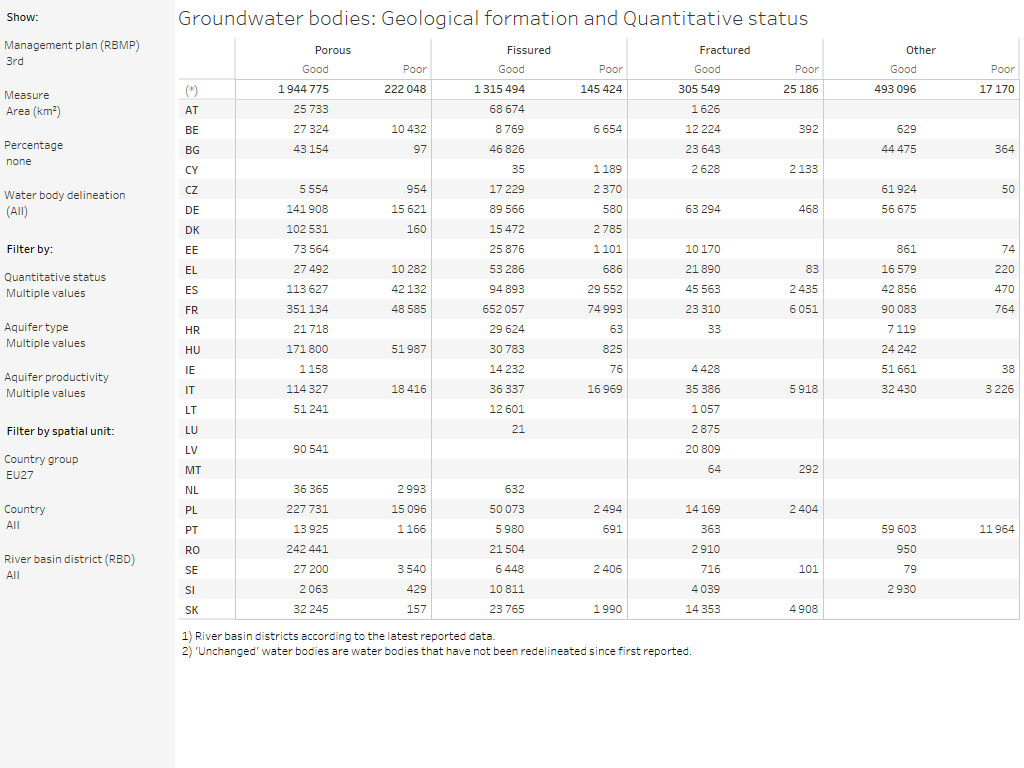The image size is (1024, 768).
Task: Click total Fractured Good value 305 549
Action: click(699, 89)
